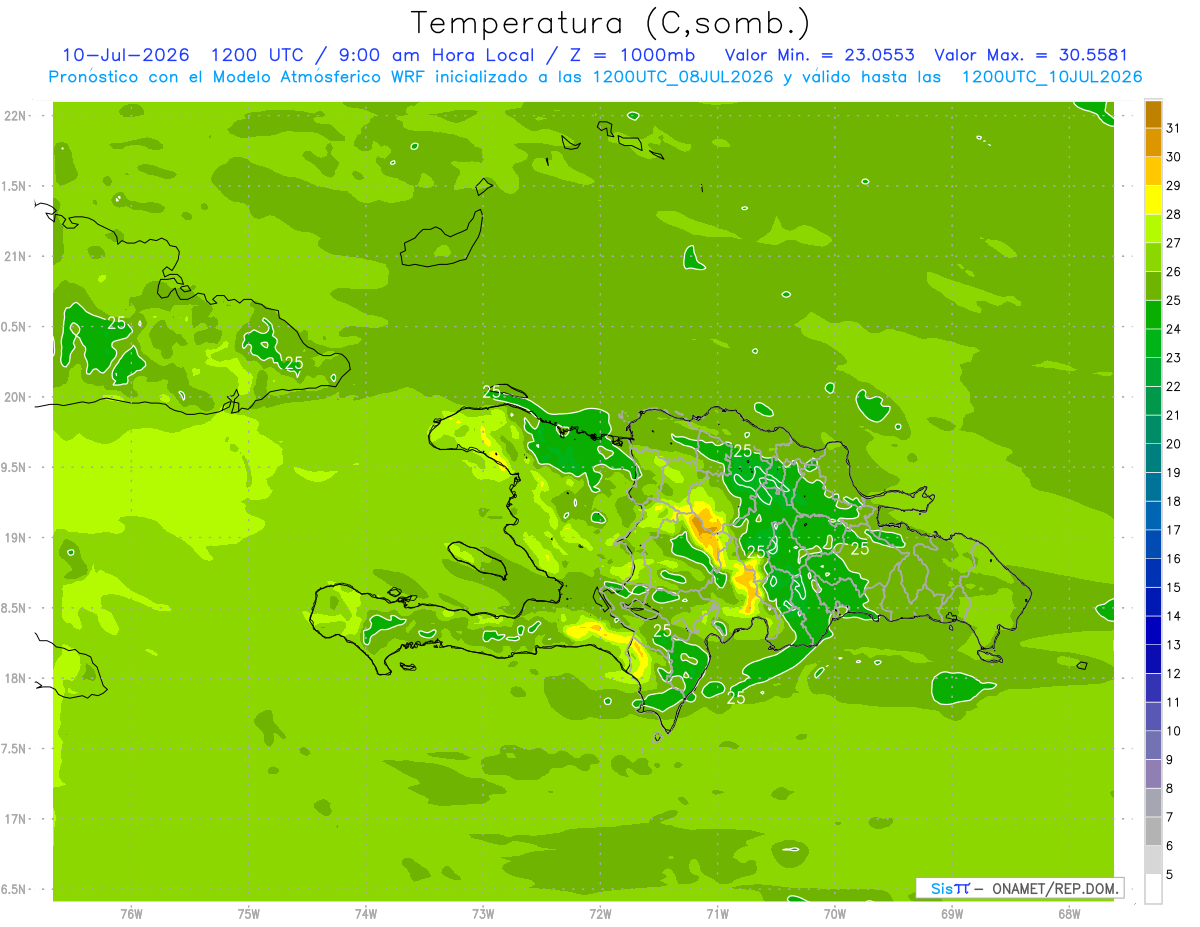The width and height of the screenshot is (1200, 927).
Task: Pick the yellow swatch between 27 and 28
Action: pyautogui.click(x=1153, y=229)
